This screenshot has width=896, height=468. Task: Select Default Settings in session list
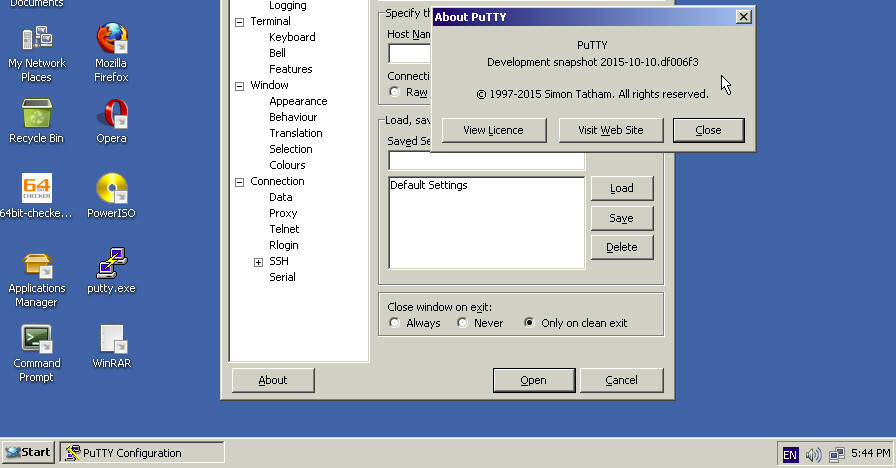click(x=429, y=185)
